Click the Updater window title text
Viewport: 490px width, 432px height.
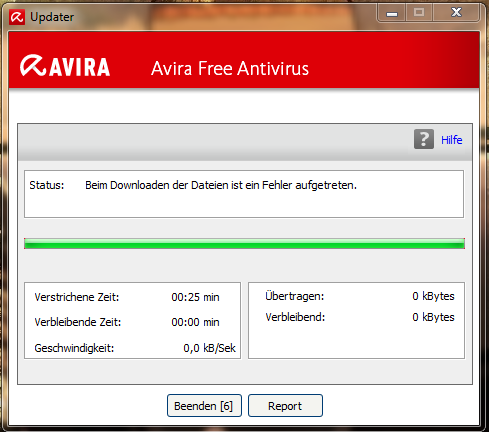point(52,17)
